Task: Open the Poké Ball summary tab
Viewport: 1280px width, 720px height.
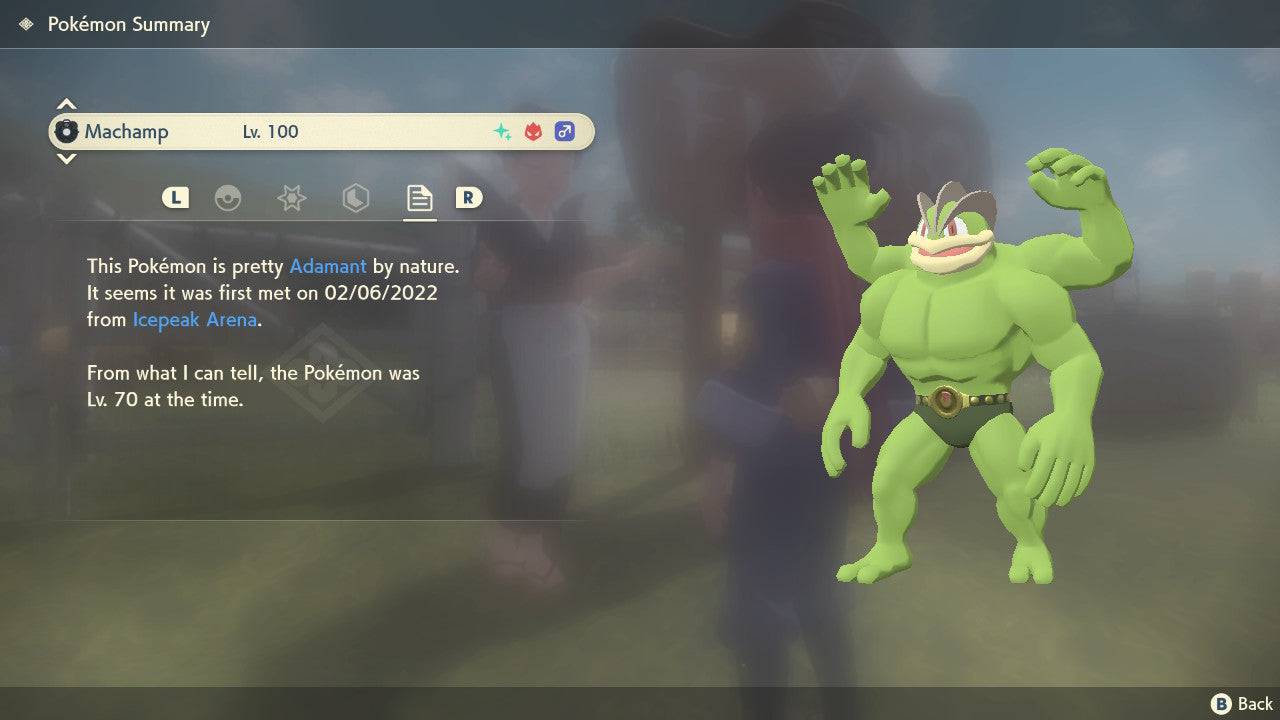Action: 228,198
